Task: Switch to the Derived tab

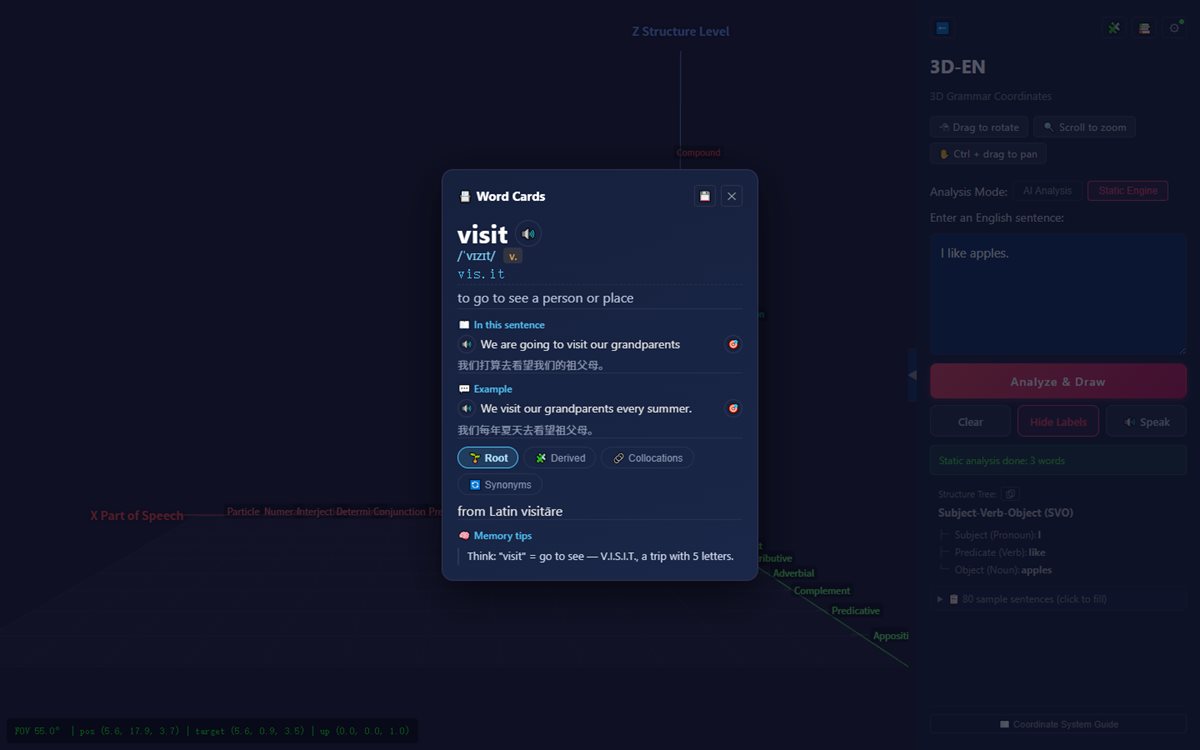Action: (560, 458)
